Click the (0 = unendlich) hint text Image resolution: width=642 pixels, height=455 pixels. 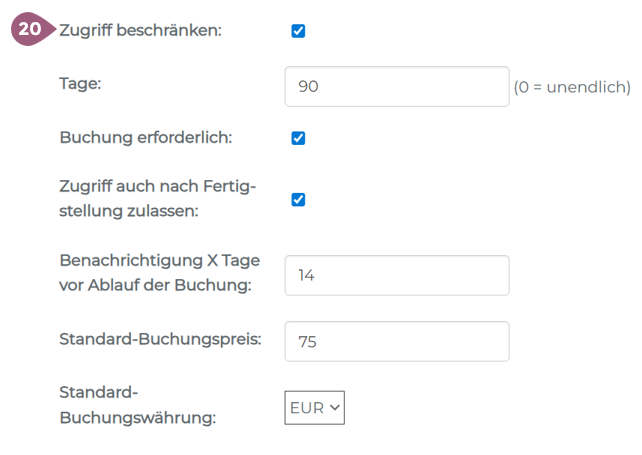point(572,88)
